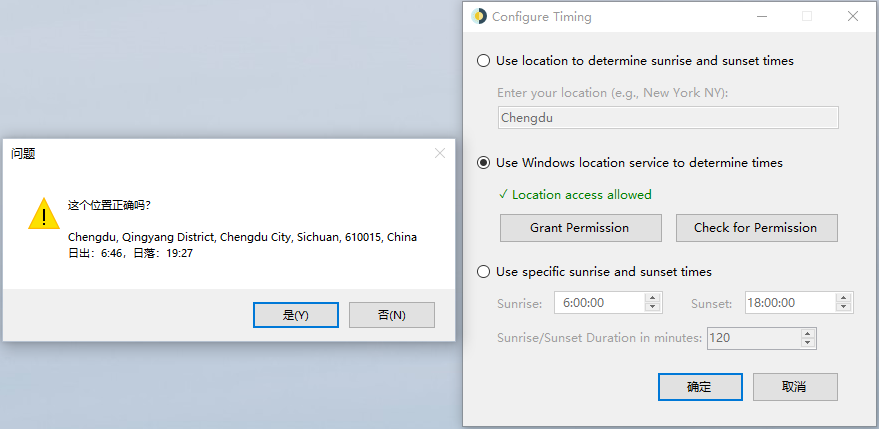Close the 问题 dialog with X

click(440, 153)
